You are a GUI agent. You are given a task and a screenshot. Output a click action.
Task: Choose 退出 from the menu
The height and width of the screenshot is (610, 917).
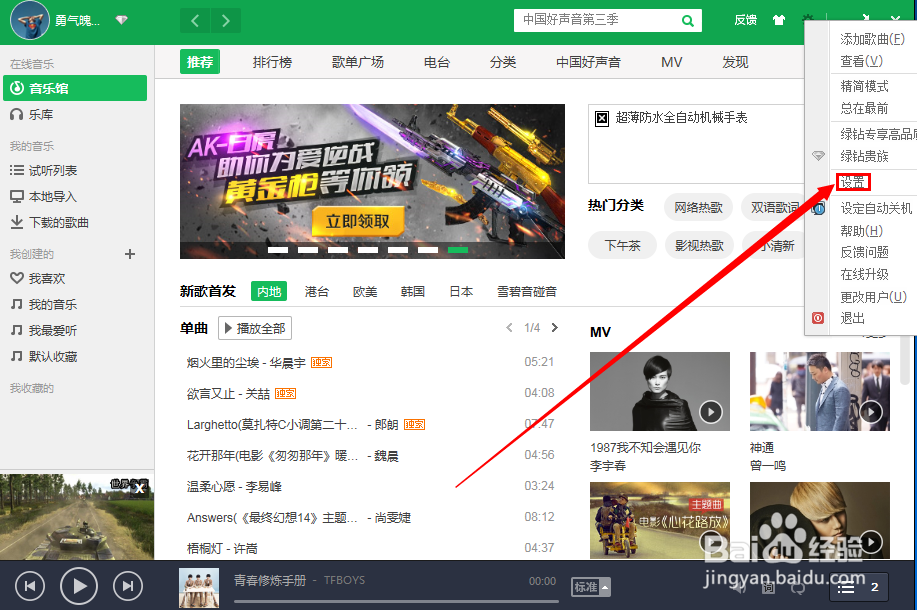852,318
